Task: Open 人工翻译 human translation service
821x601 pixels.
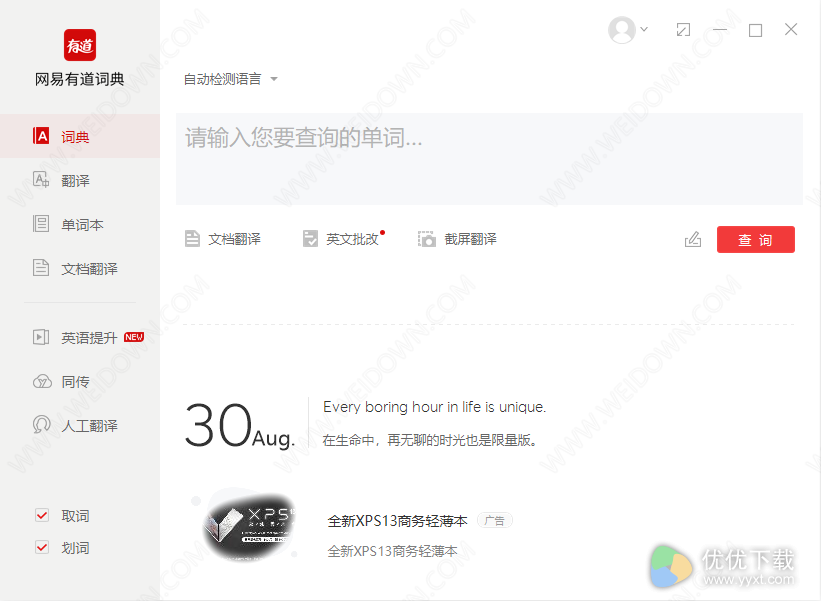Action: coord(80,426)
